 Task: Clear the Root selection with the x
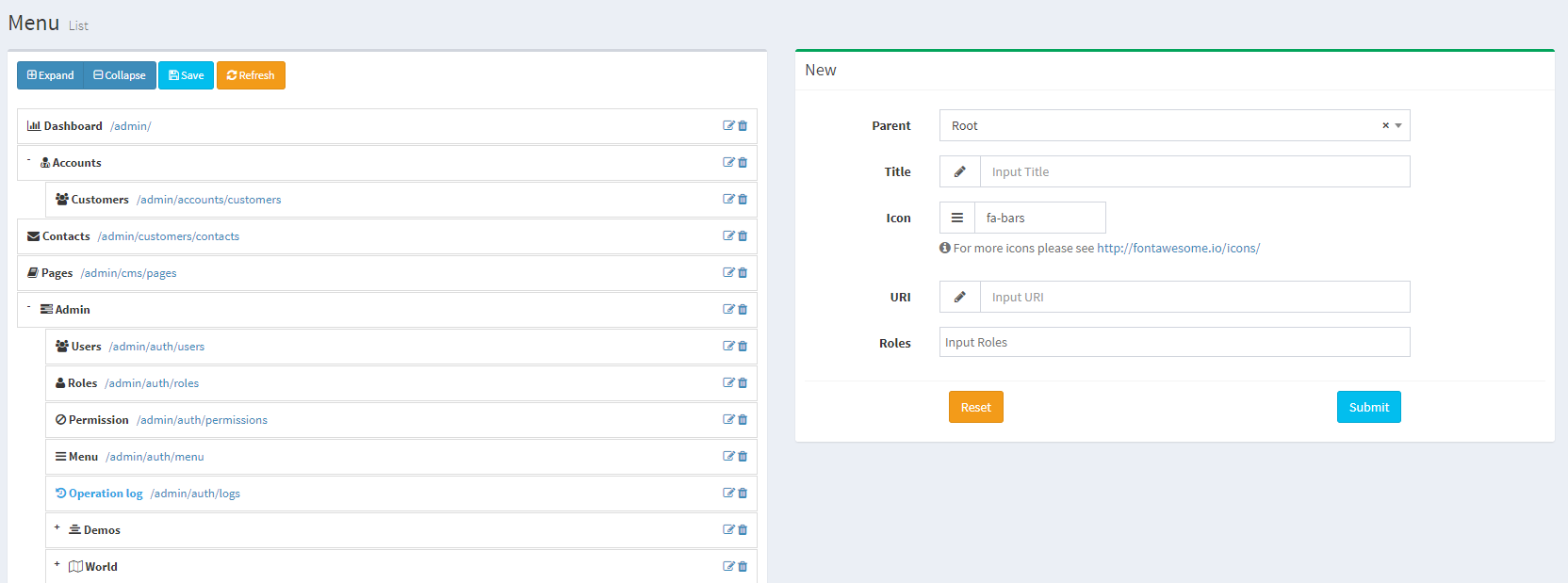pyautogui.click(x=1385, y=126)
